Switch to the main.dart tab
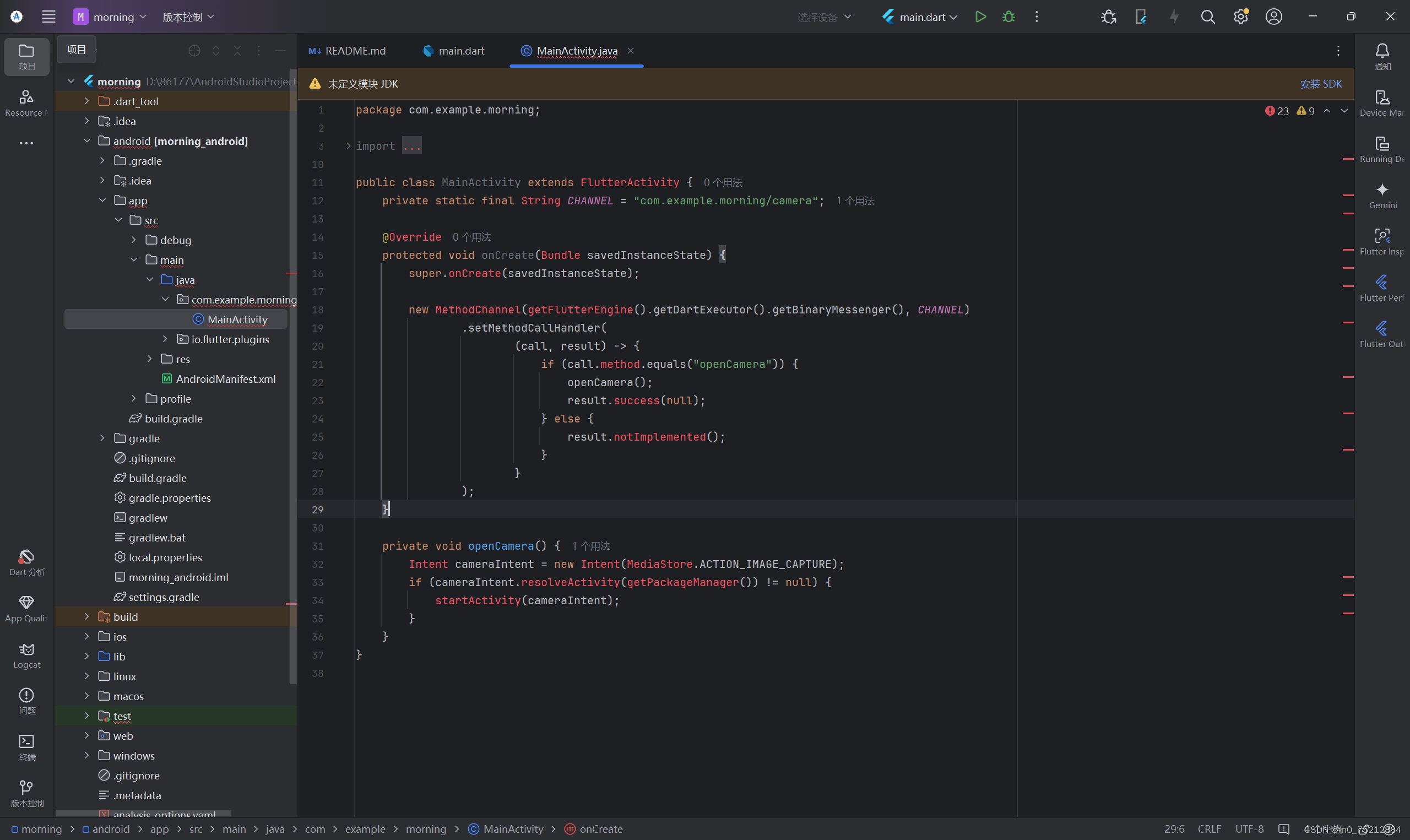1410x840 pixels. point(460,50)
